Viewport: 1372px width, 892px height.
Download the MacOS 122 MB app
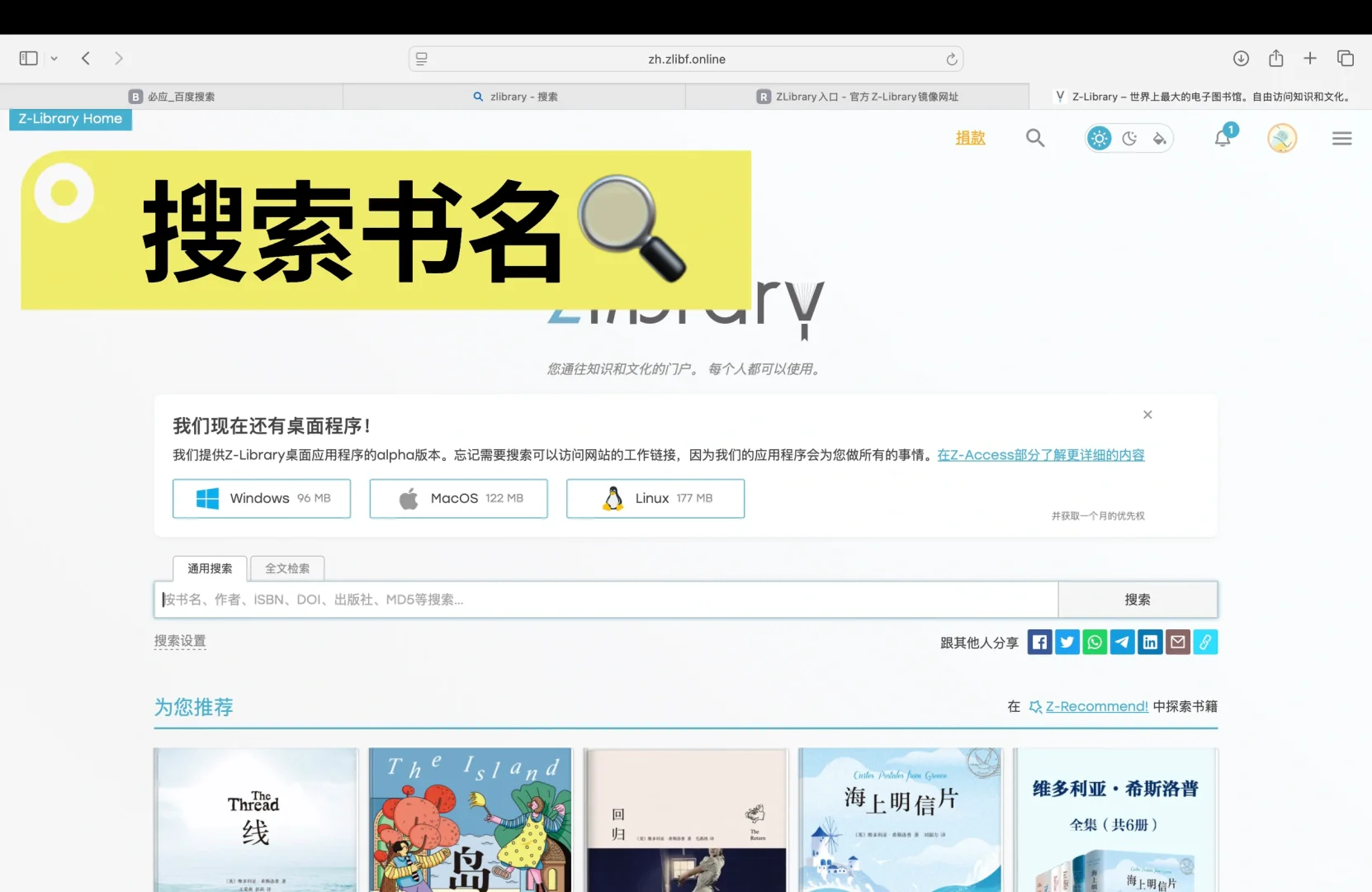coord(458,499)
